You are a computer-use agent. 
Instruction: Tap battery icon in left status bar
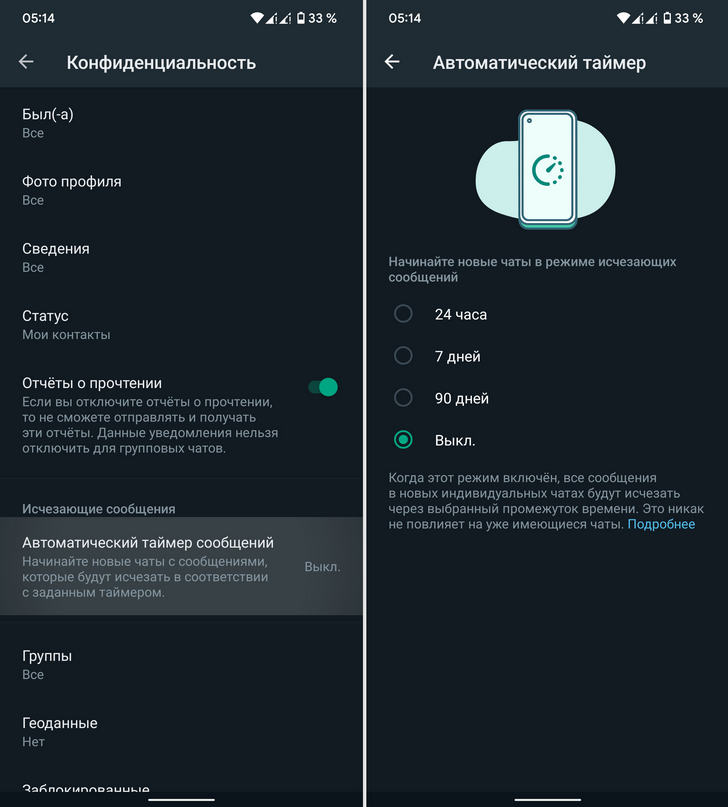[x=300, y=18]
